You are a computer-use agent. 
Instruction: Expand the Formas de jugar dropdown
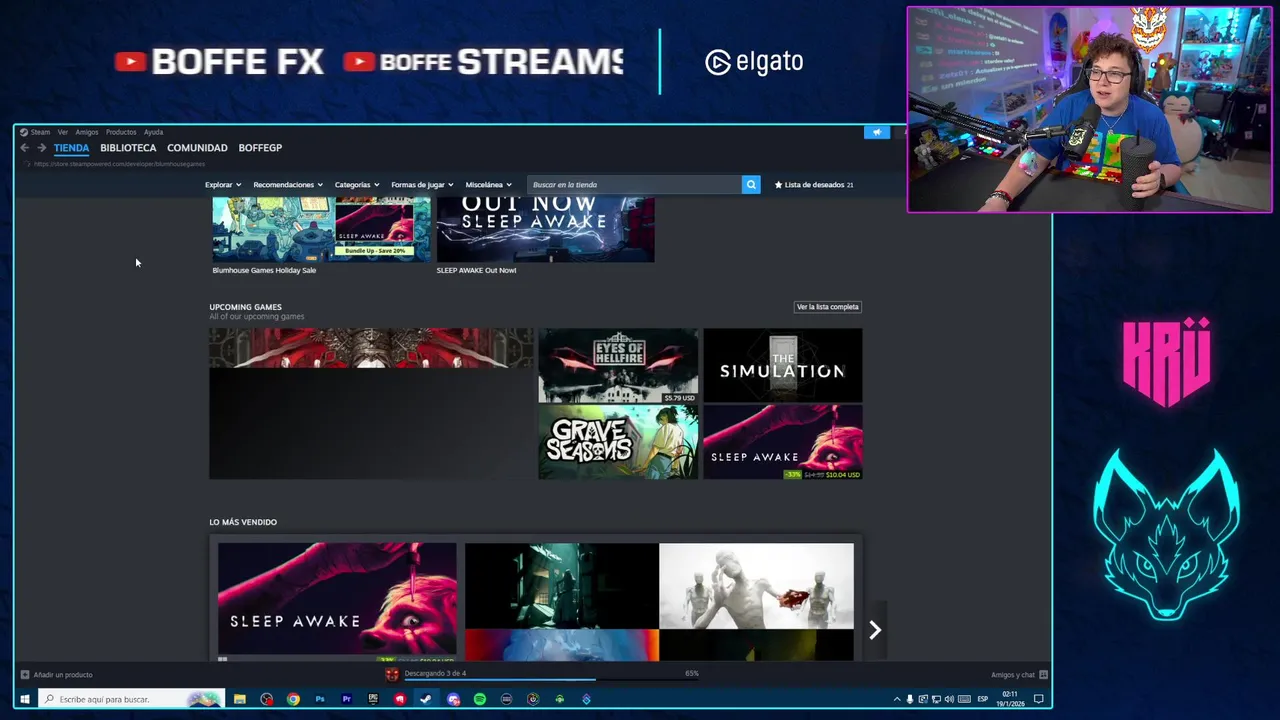tap(422, 185)
